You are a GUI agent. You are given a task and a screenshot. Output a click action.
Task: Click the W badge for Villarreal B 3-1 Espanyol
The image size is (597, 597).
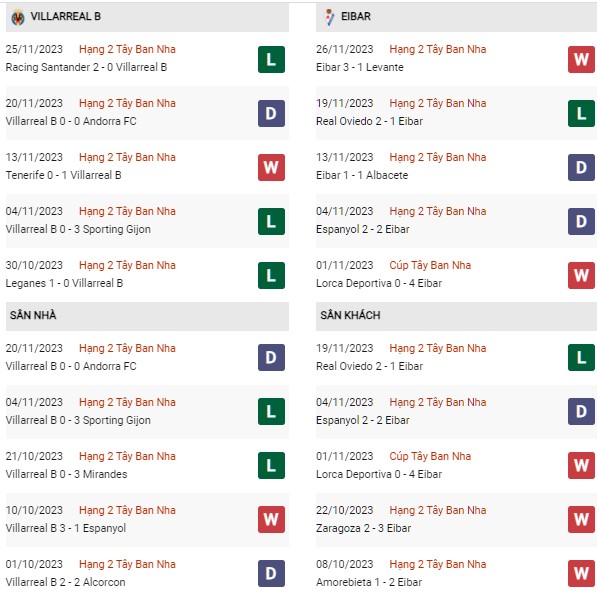271,519
